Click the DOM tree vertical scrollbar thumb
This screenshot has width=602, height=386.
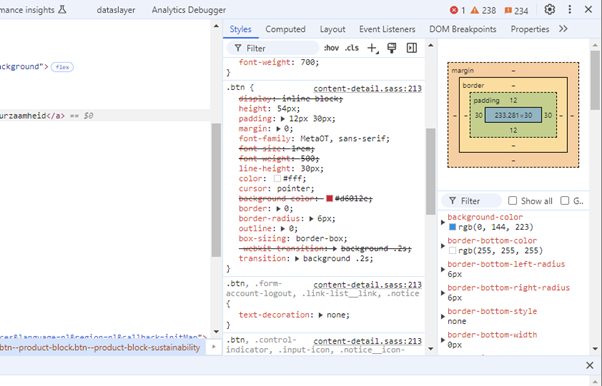click(x=216, y=190)
